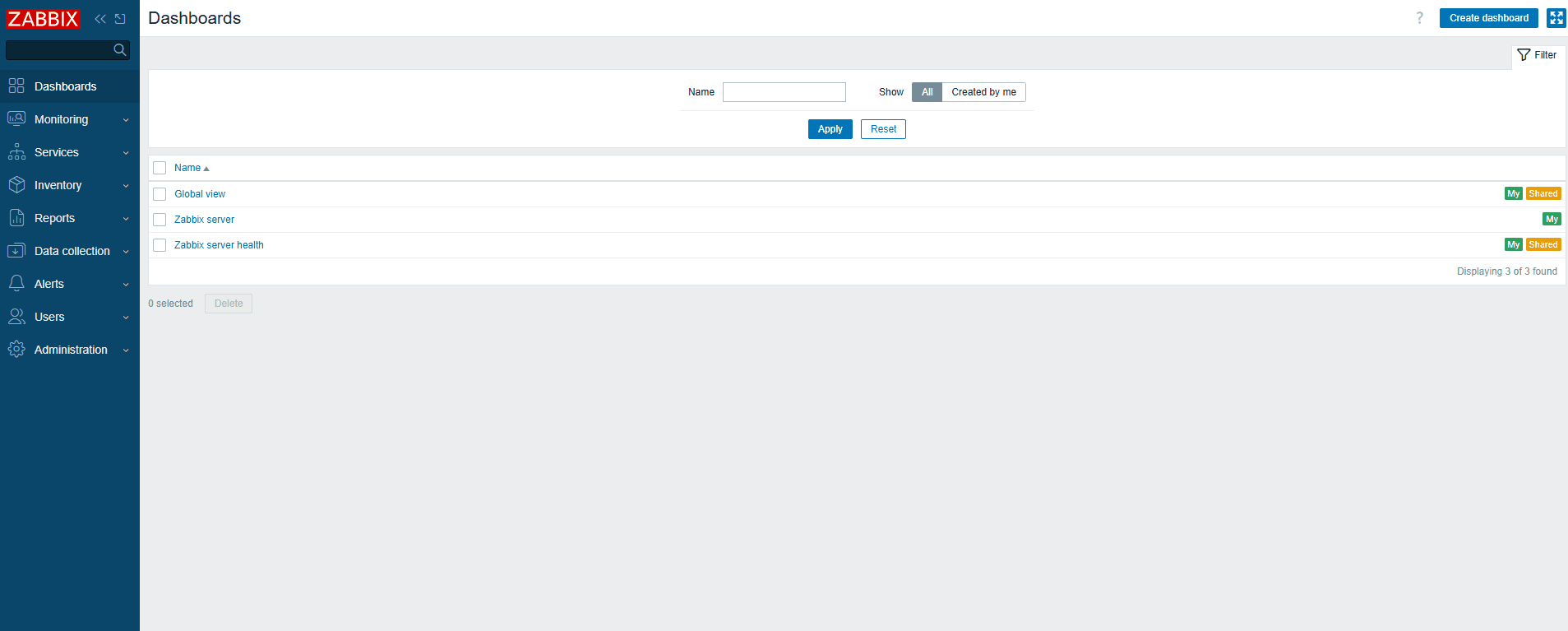The width and height of the screenshot is (1568, 631).
Task: Toggle kiosk mode fullscreen icon
Action: (1556, 18)
